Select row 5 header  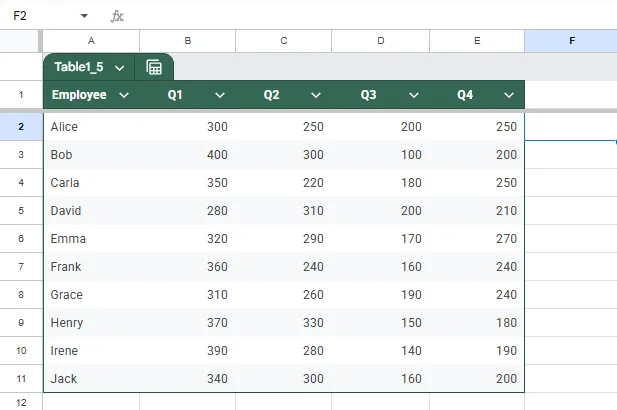coord(21,211)
